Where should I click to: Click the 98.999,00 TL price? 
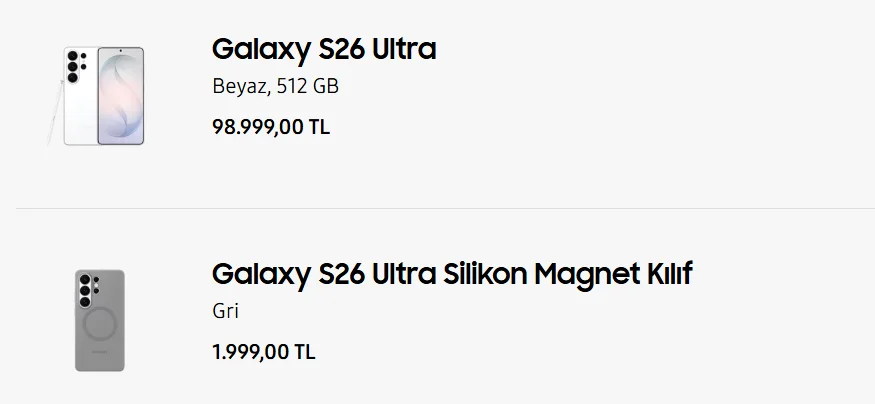point(270,127)
